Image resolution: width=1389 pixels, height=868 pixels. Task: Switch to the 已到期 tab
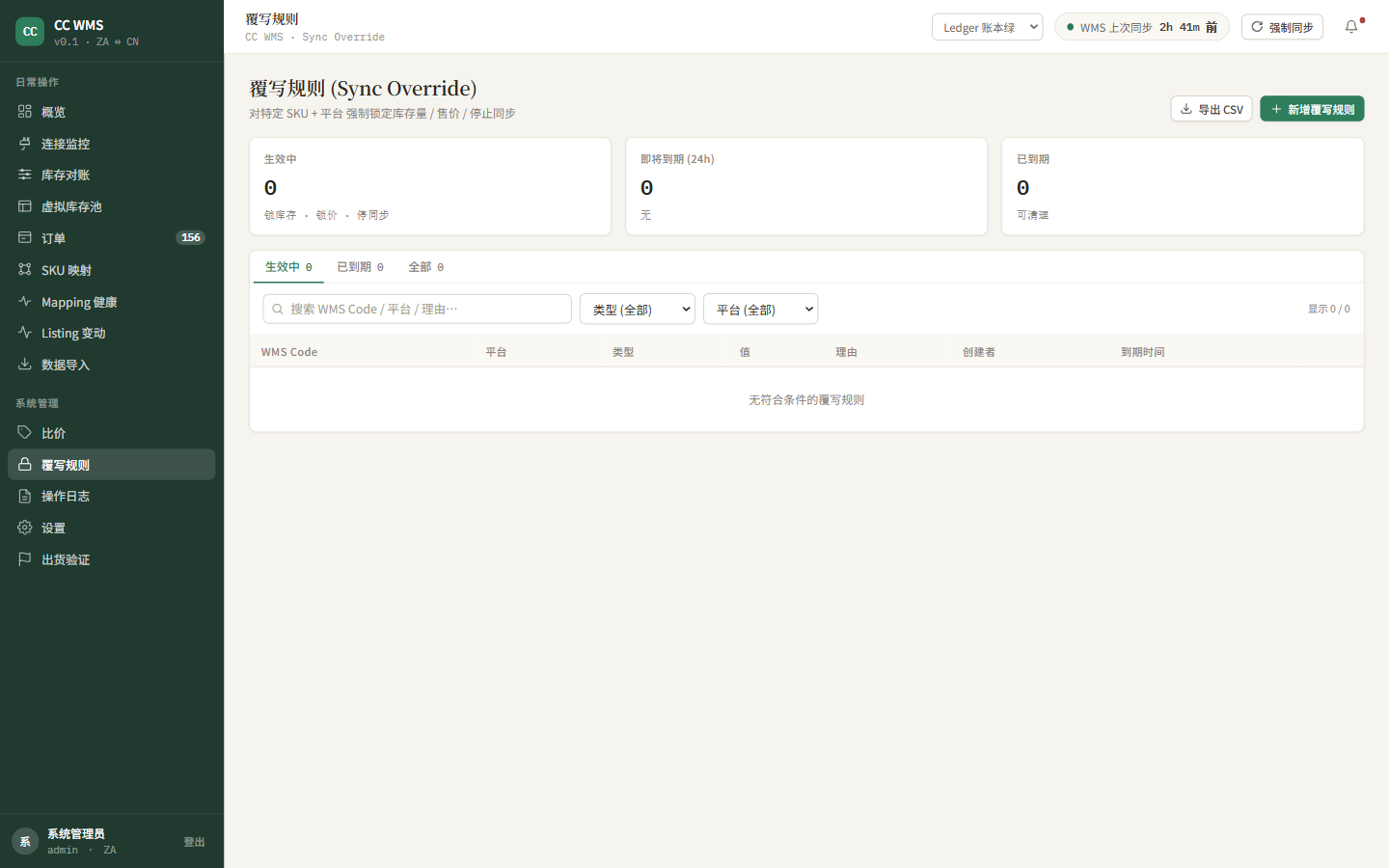(360, 267)
